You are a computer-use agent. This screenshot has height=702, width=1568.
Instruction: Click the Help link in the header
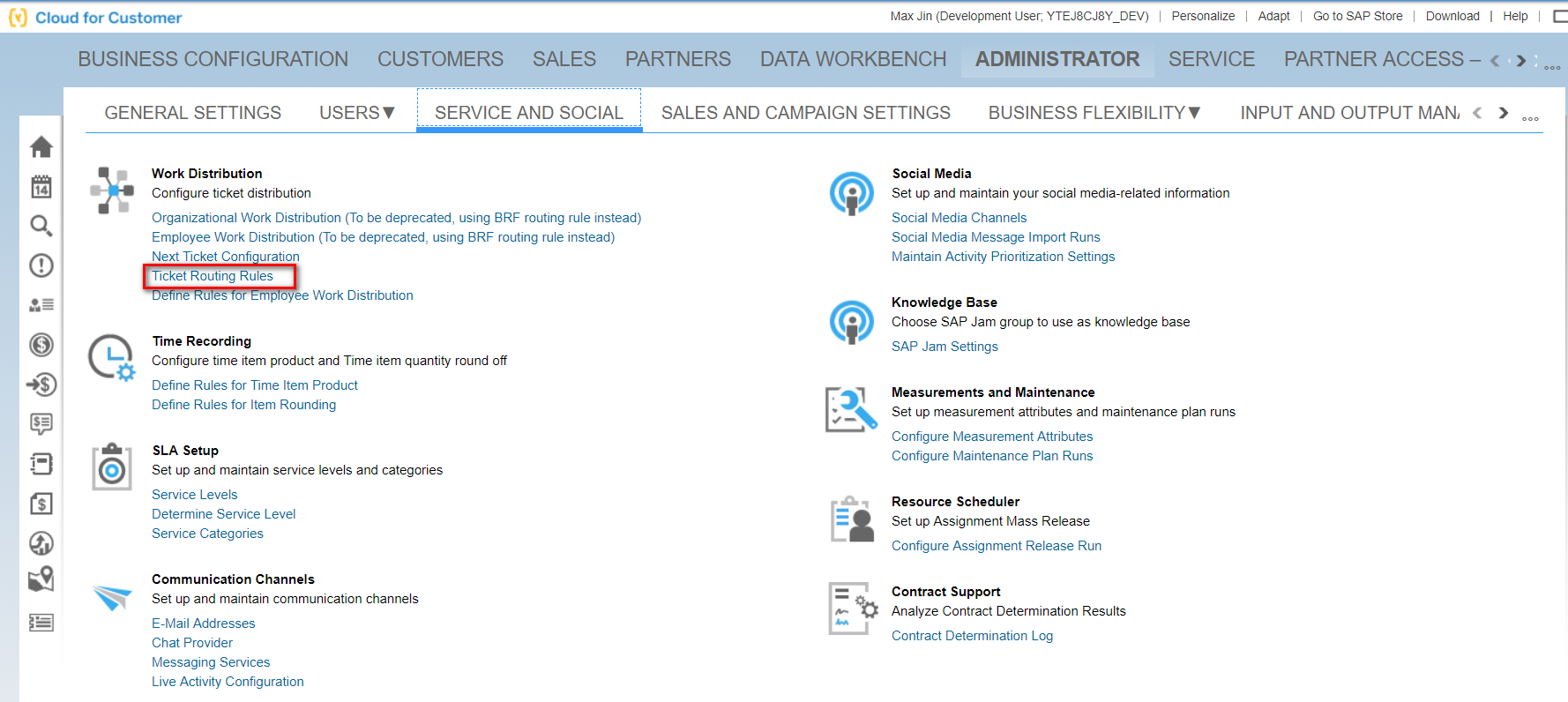1515,16
